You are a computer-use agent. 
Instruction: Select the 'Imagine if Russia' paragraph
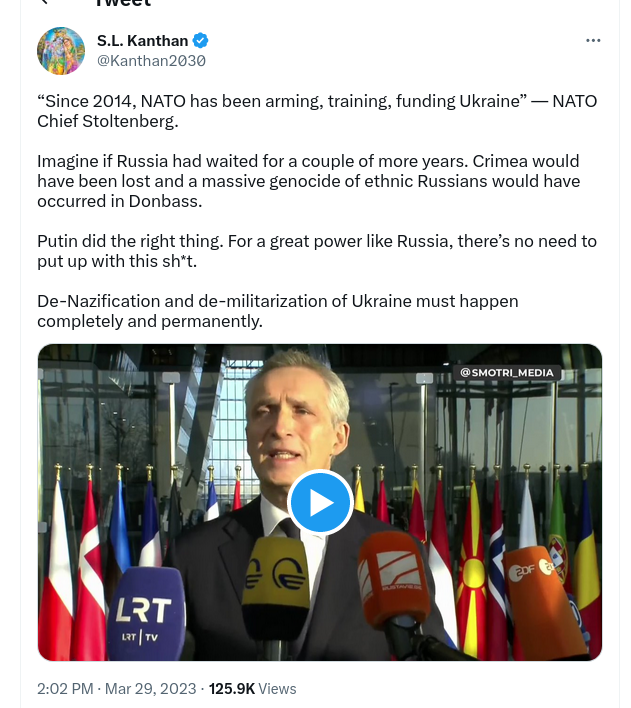(308, 181)
